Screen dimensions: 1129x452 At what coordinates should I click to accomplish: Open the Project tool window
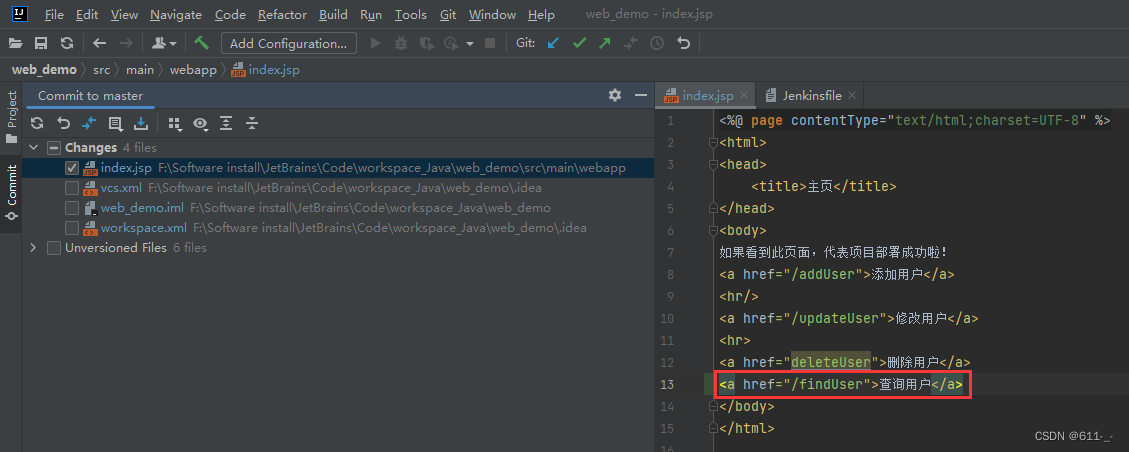[x=12, y=117]
